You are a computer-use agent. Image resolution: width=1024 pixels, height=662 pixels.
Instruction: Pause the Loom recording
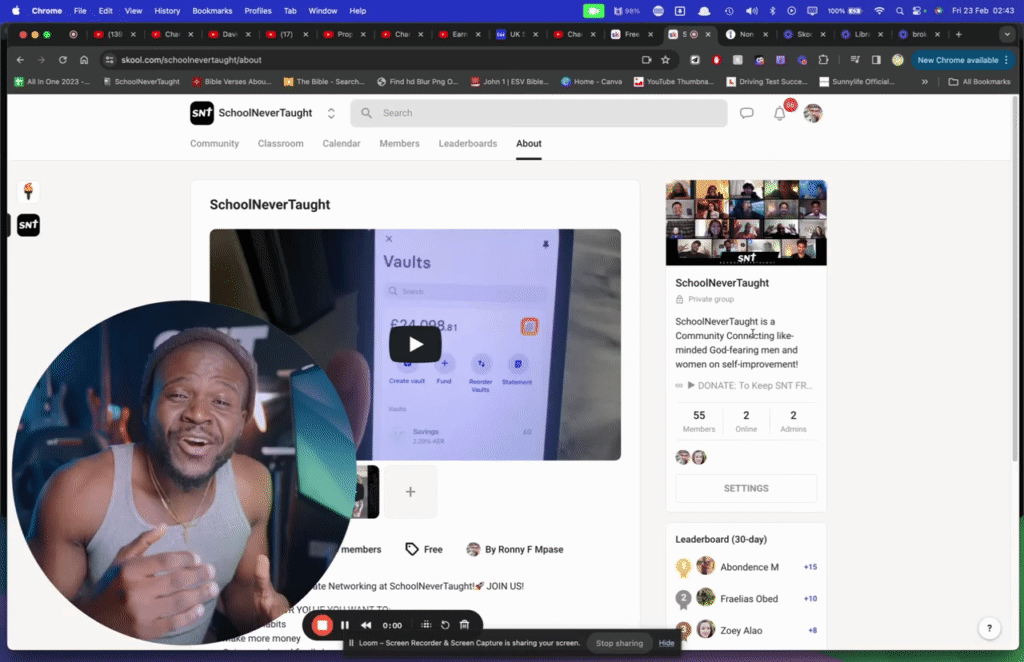pyautogui.click(x=345, y=625)
